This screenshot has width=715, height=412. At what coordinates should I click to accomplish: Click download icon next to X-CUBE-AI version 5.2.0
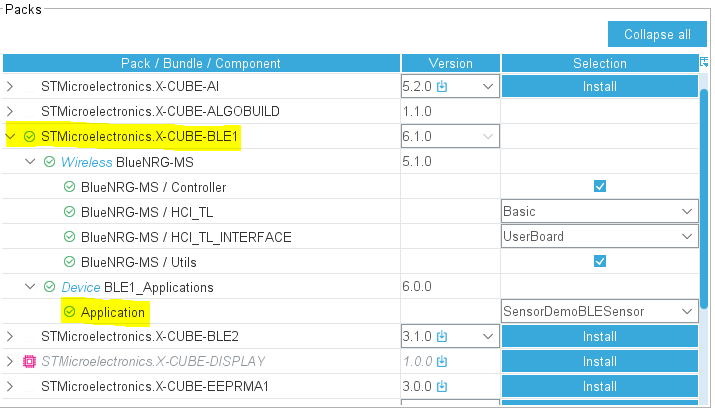pos(442,86)
